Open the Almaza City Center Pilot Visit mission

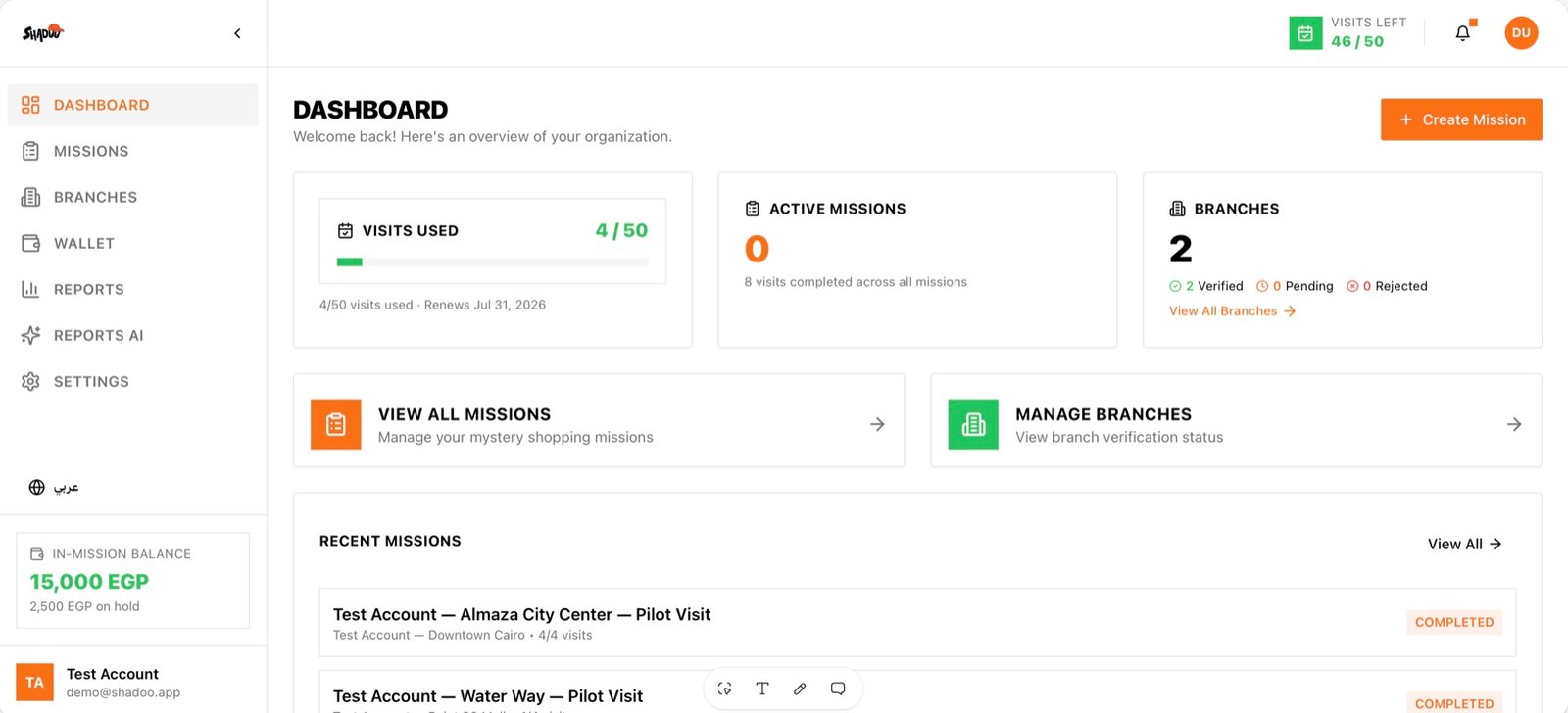[917, 623]
